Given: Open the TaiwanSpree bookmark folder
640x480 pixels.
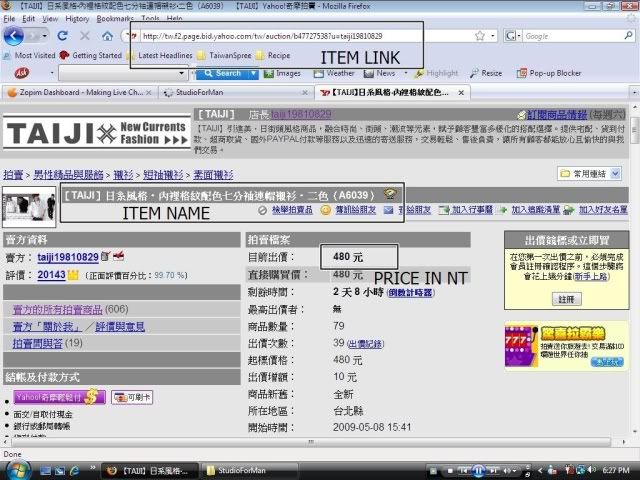Looking at the screenshot, I should click(224, 55).
